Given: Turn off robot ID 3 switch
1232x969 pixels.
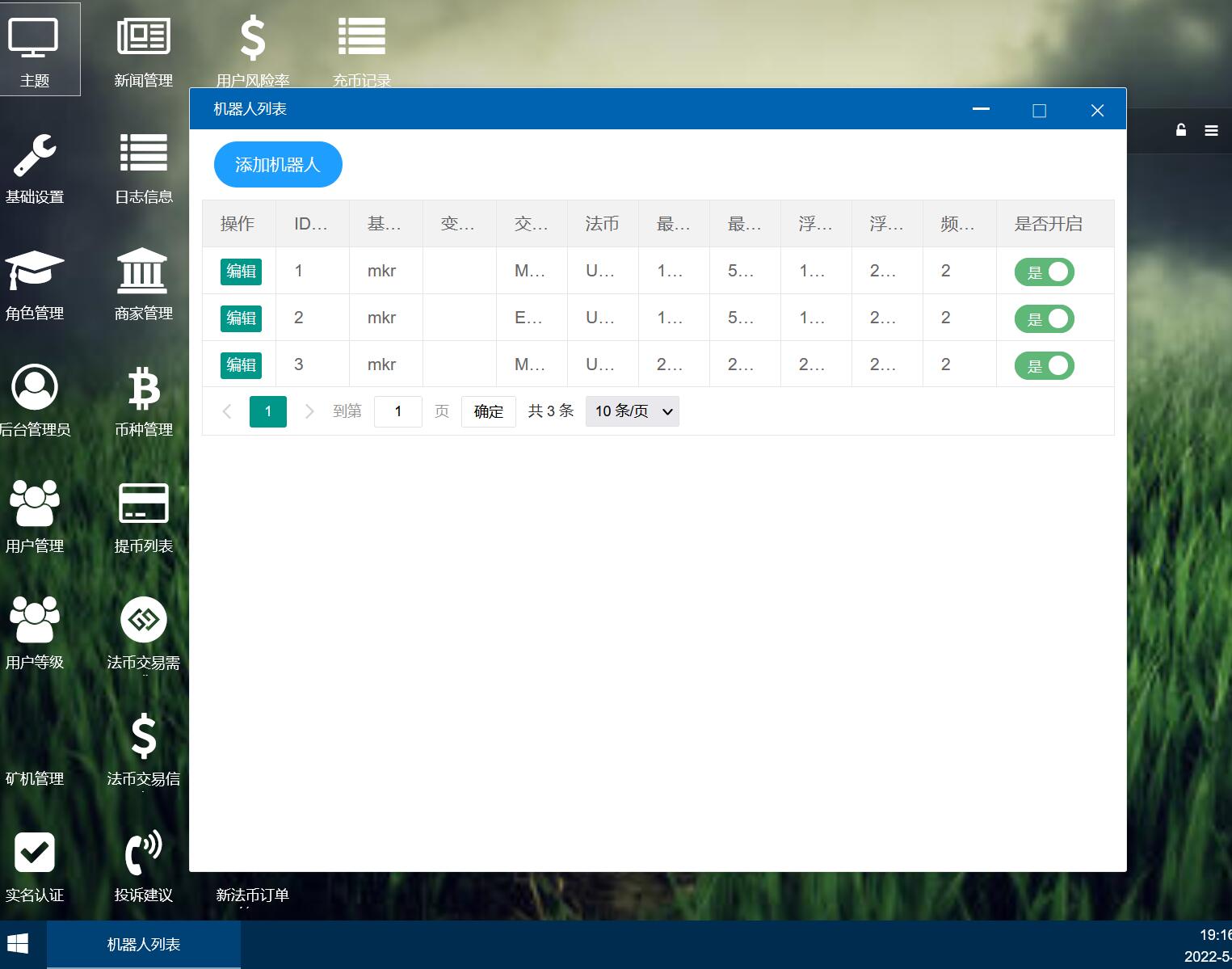Looking at the screenshot, I should (1044, 366).
